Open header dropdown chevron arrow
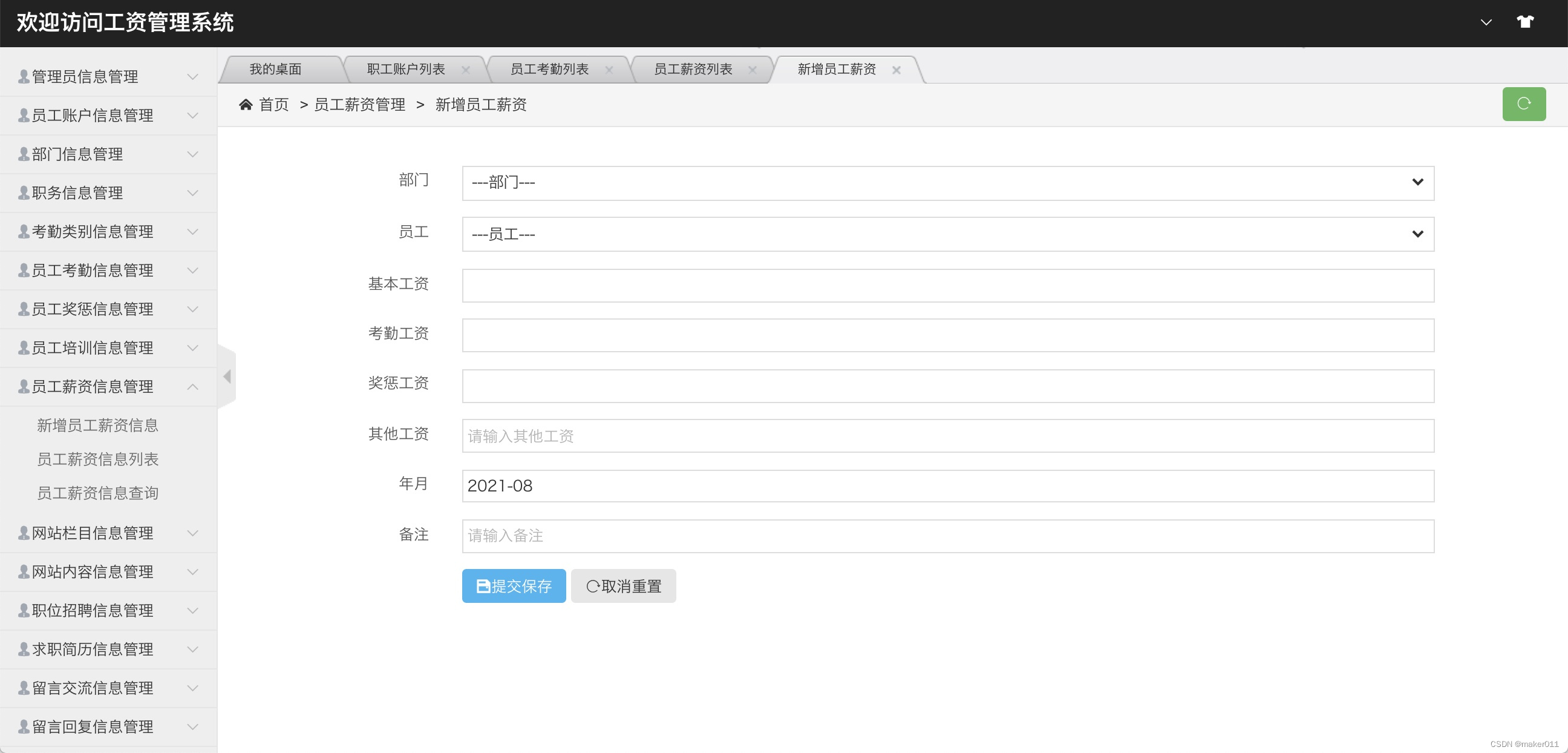The image size is (1568, 753). (x=1486, y=22)
